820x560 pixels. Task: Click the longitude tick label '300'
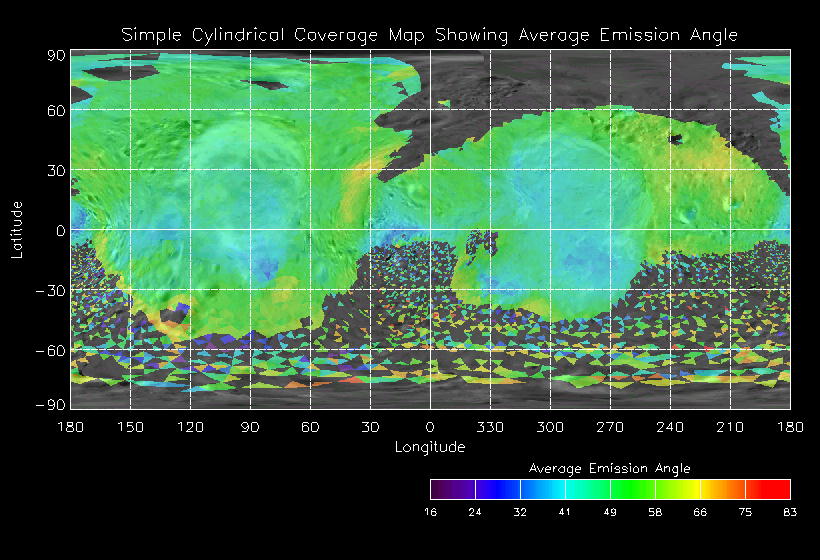click(550, 427)
